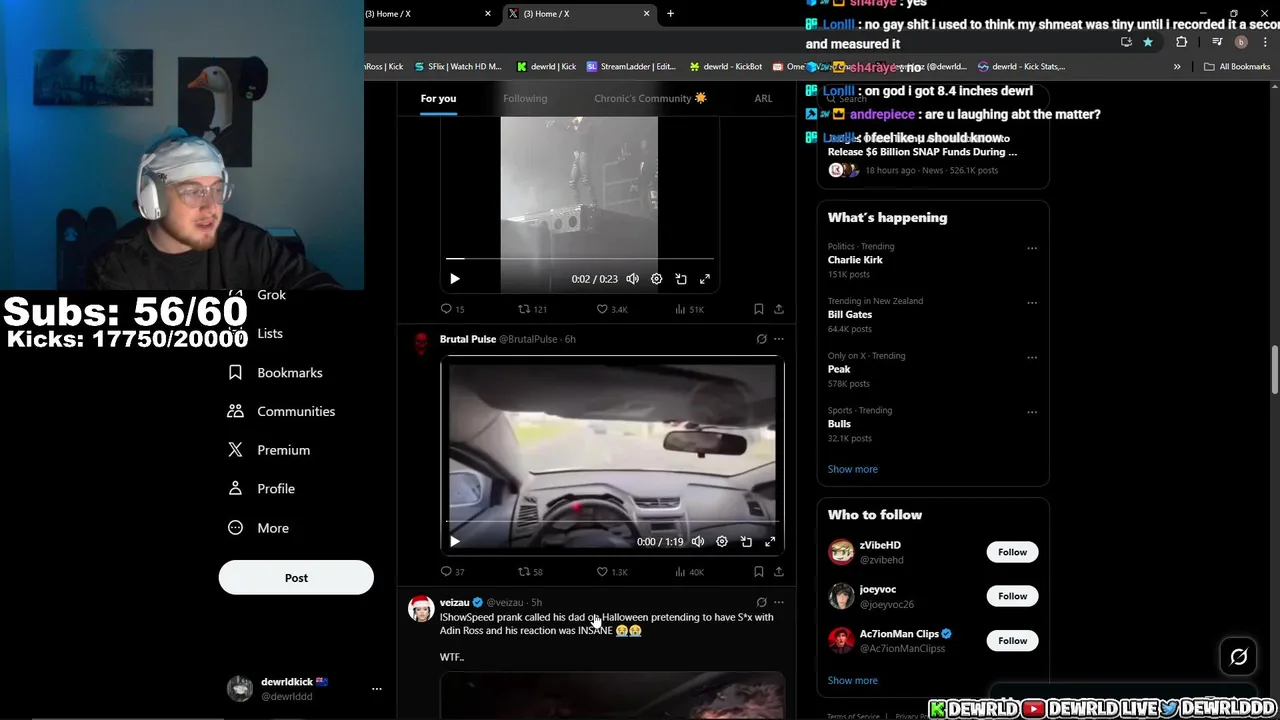The width and height of the screenshot is (1280, 720).
Task: Open Grok action on veizau post
Action: tap(761, 602)
